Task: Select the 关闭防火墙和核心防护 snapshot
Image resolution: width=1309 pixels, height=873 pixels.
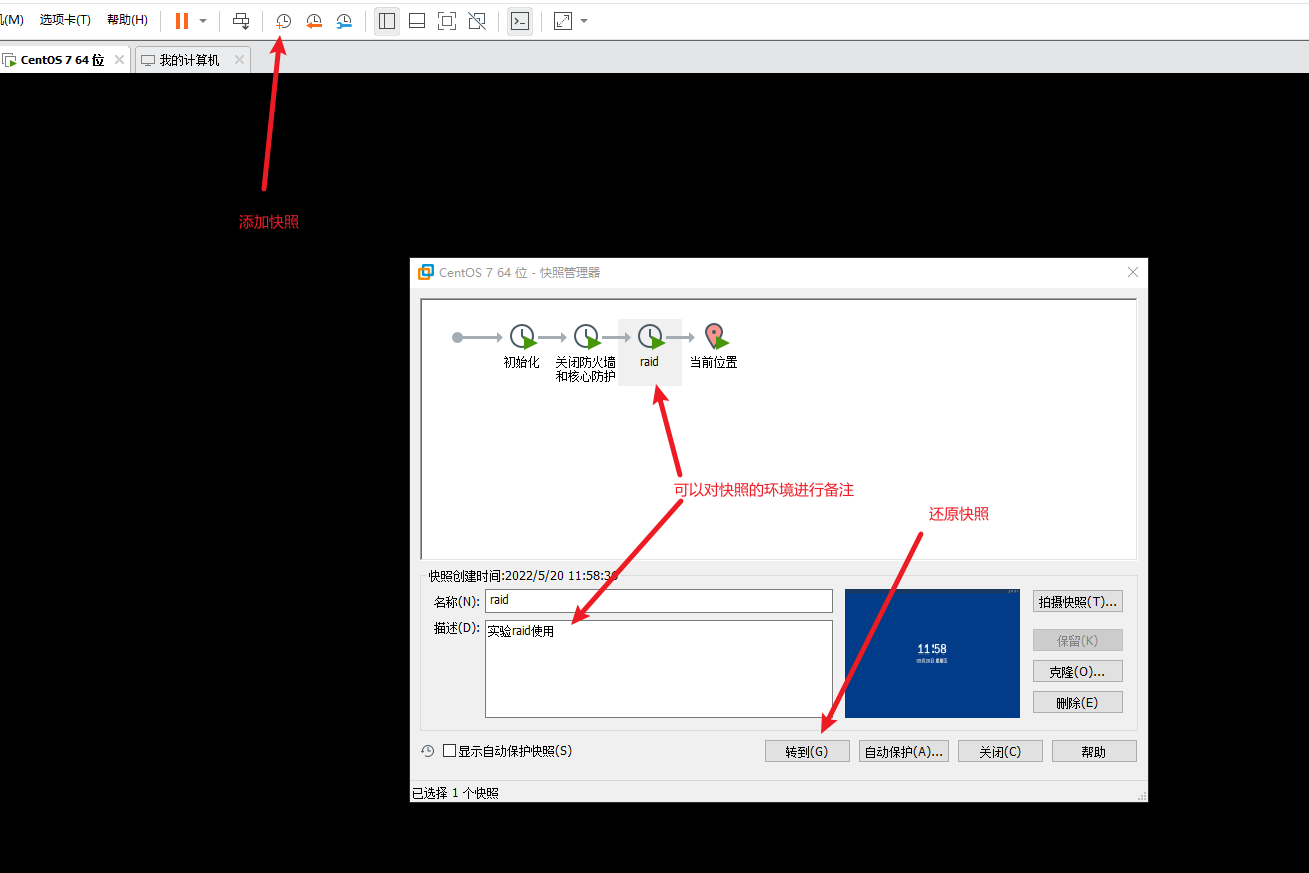Action: click(586, 353)
